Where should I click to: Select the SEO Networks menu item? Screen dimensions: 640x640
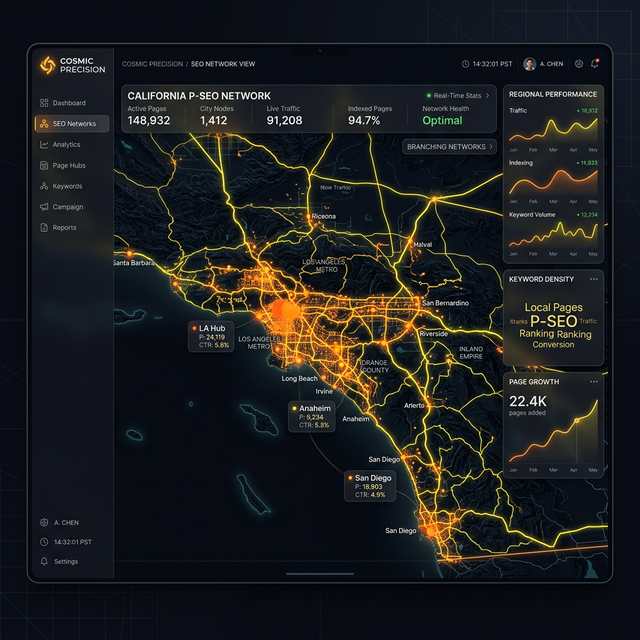point(71,124)
